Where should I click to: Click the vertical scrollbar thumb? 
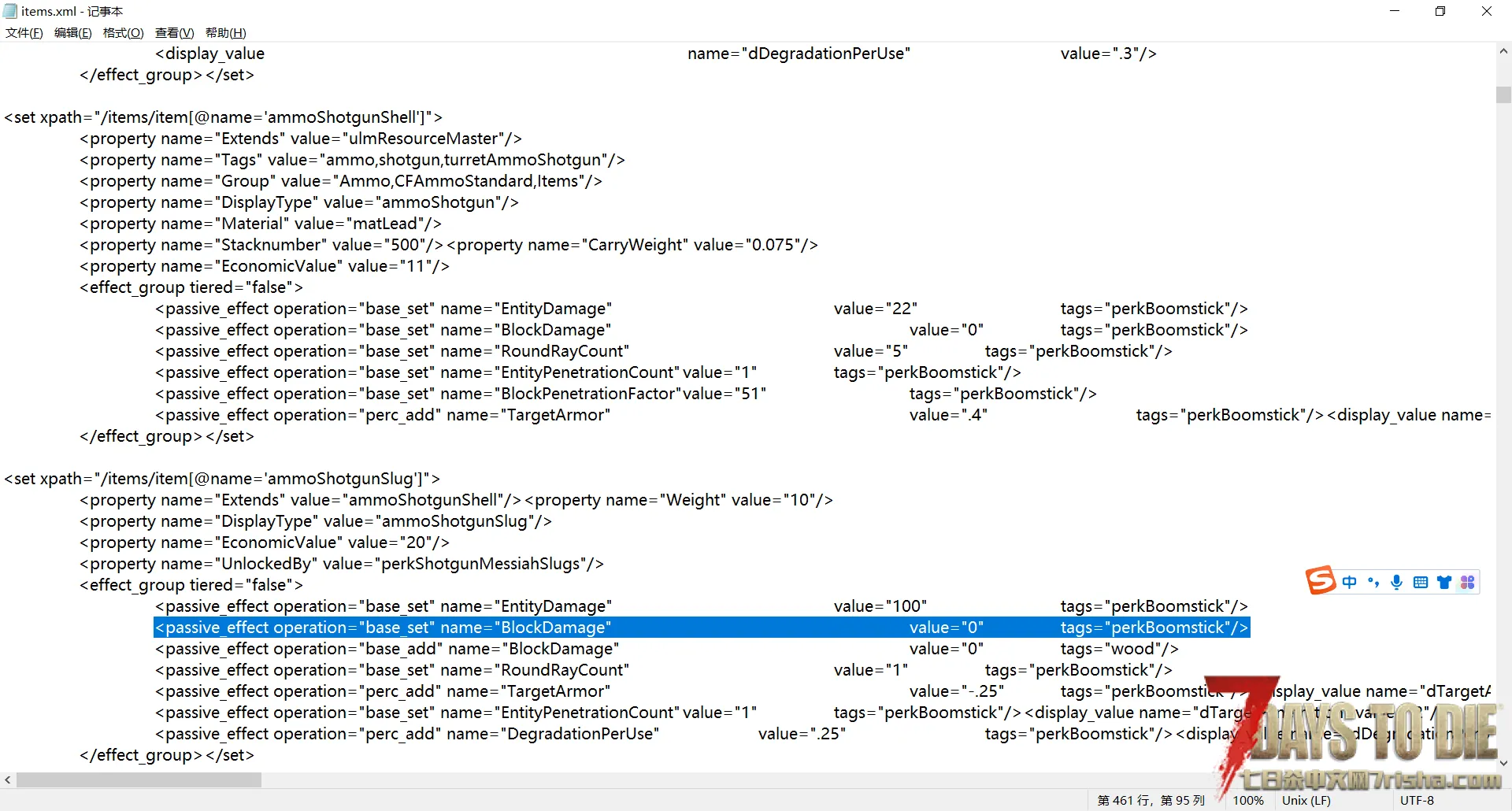(x=1503, y=94)
